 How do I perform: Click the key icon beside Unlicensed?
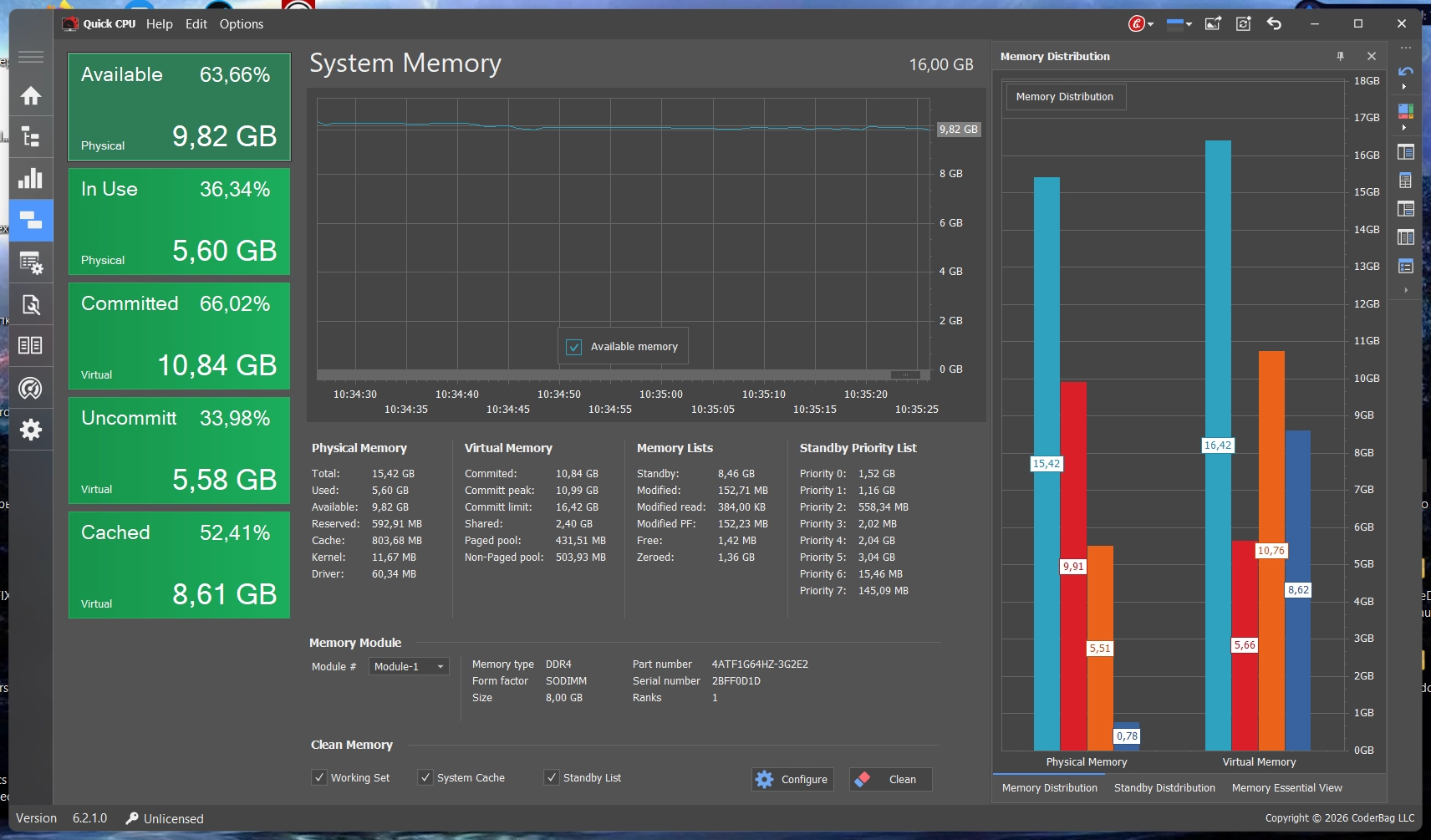132,818
